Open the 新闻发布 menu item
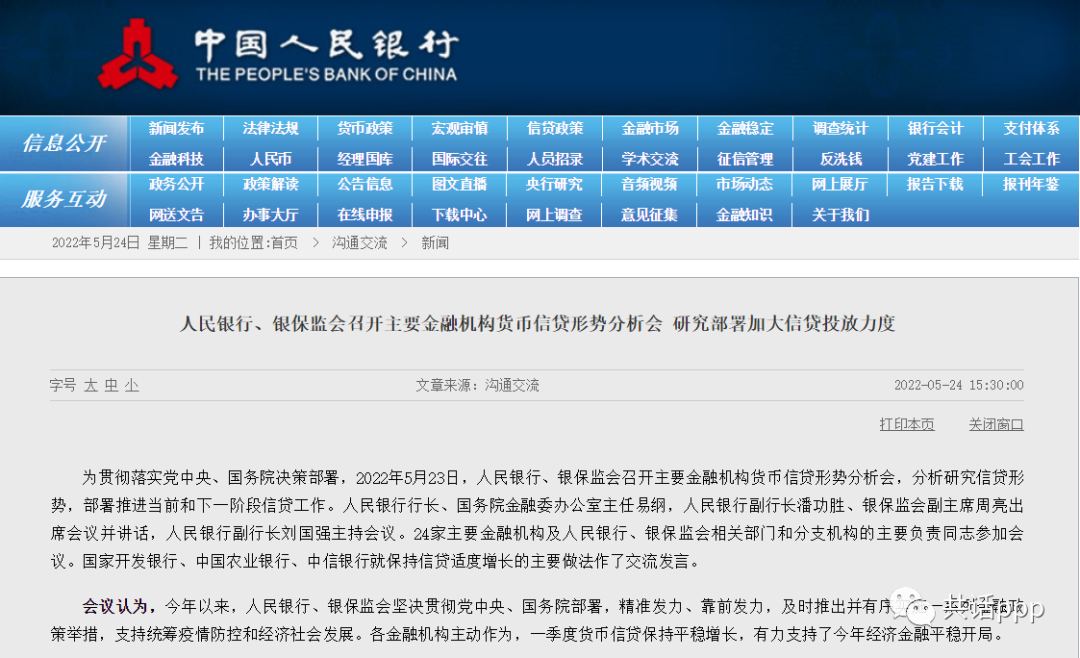This screenshot has width=1080, height=658. click(x=176, y=128)
